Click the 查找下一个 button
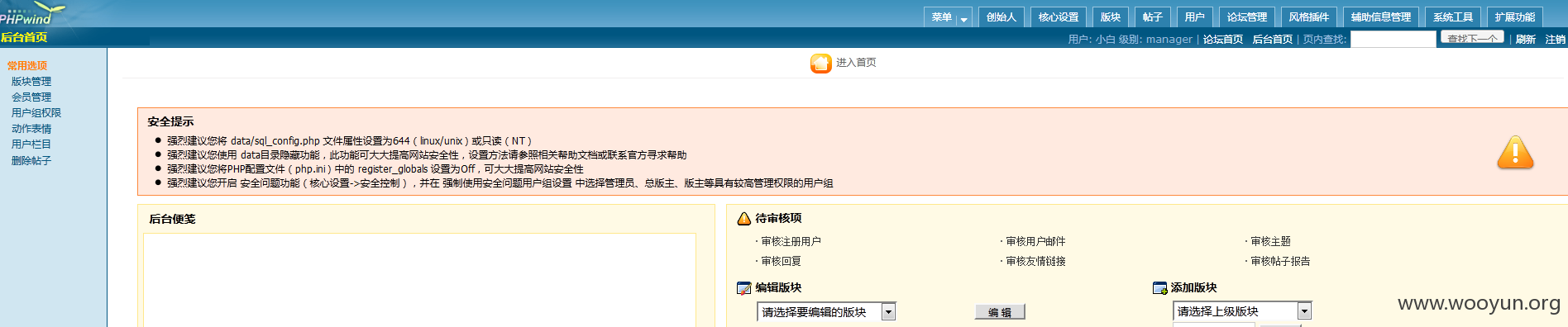 (x=1473, y=38)
